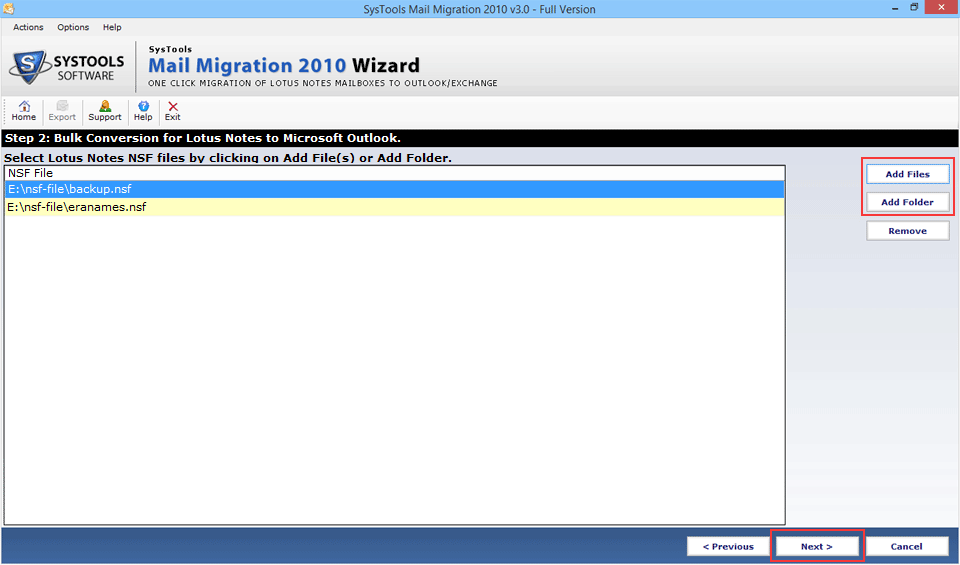Cancel the migration wizard

click(906, 547)
